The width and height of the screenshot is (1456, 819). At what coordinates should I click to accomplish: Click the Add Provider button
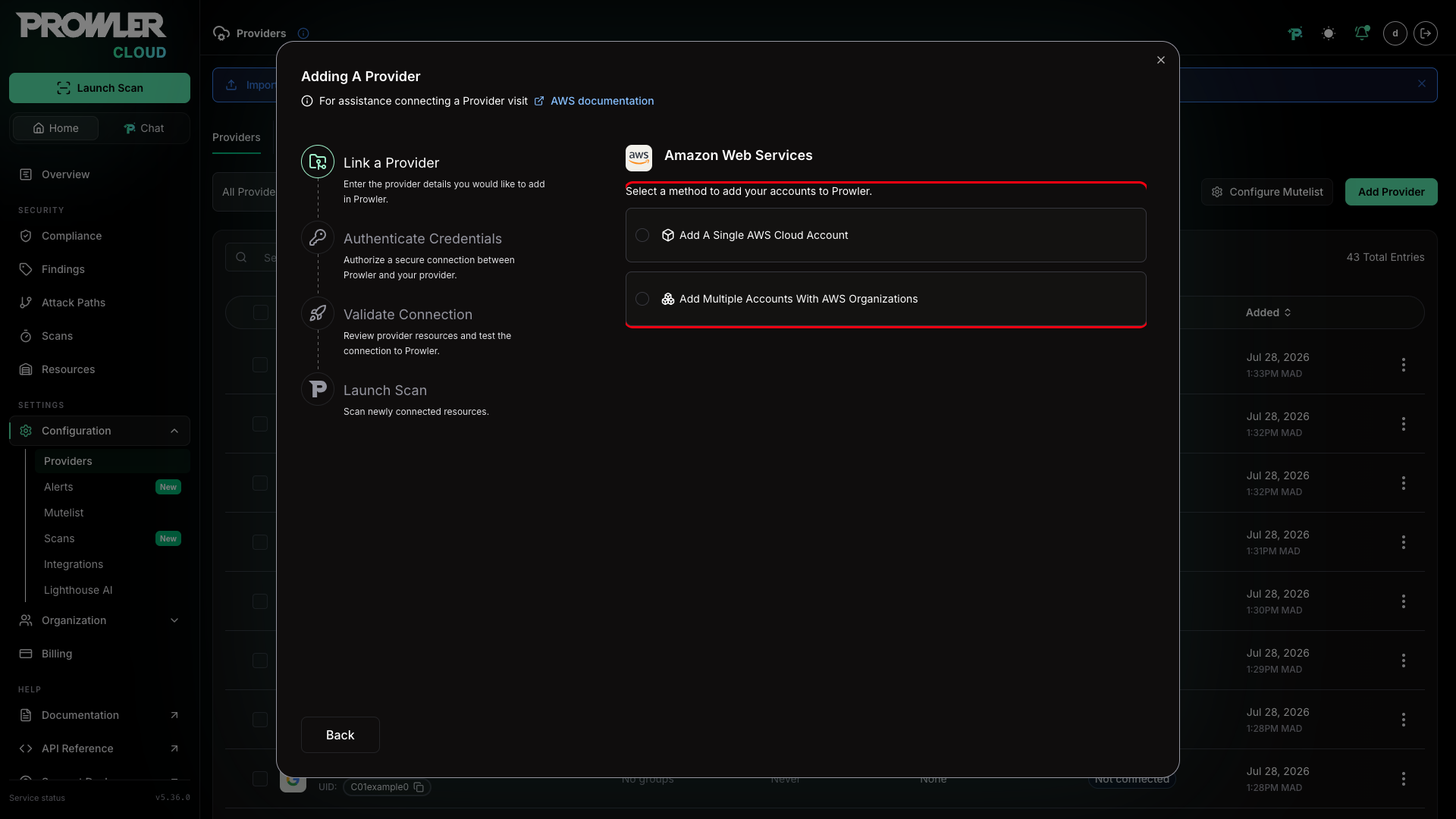click(1391, 192)
